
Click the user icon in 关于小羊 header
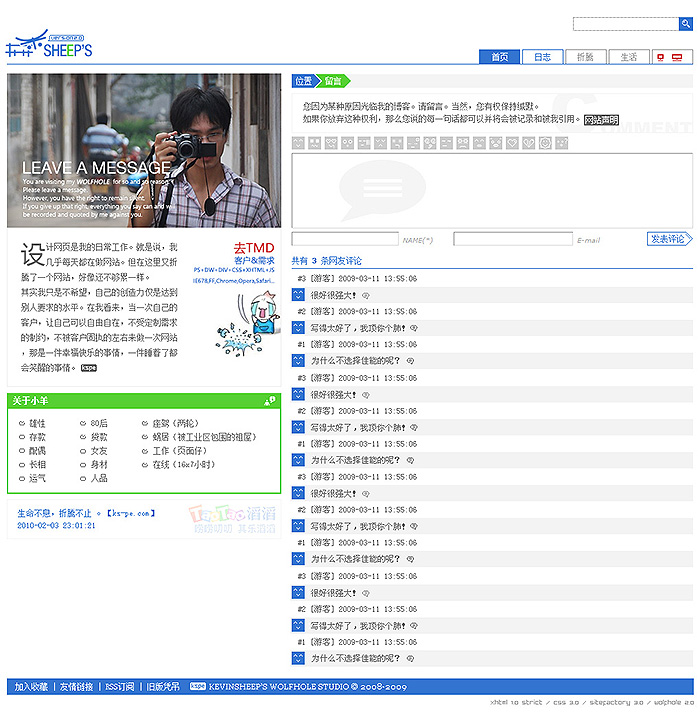(270, 401)
